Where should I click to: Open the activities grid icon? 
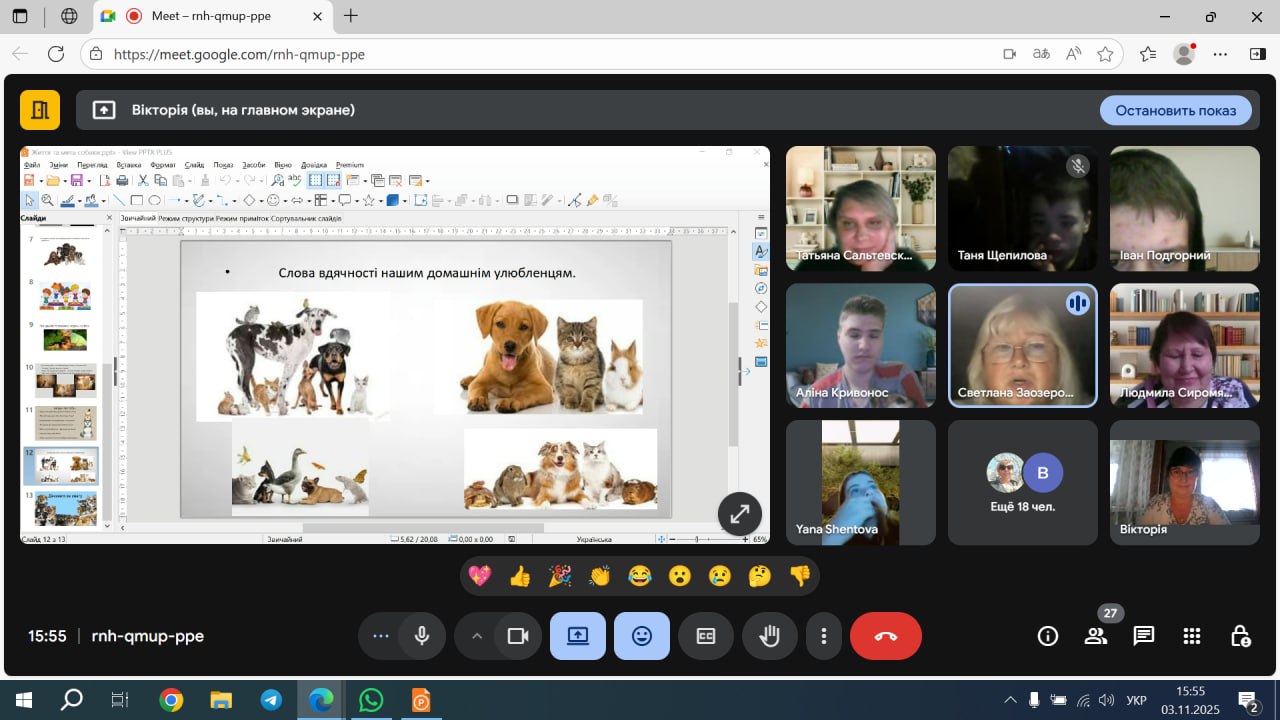point(1192,636)
